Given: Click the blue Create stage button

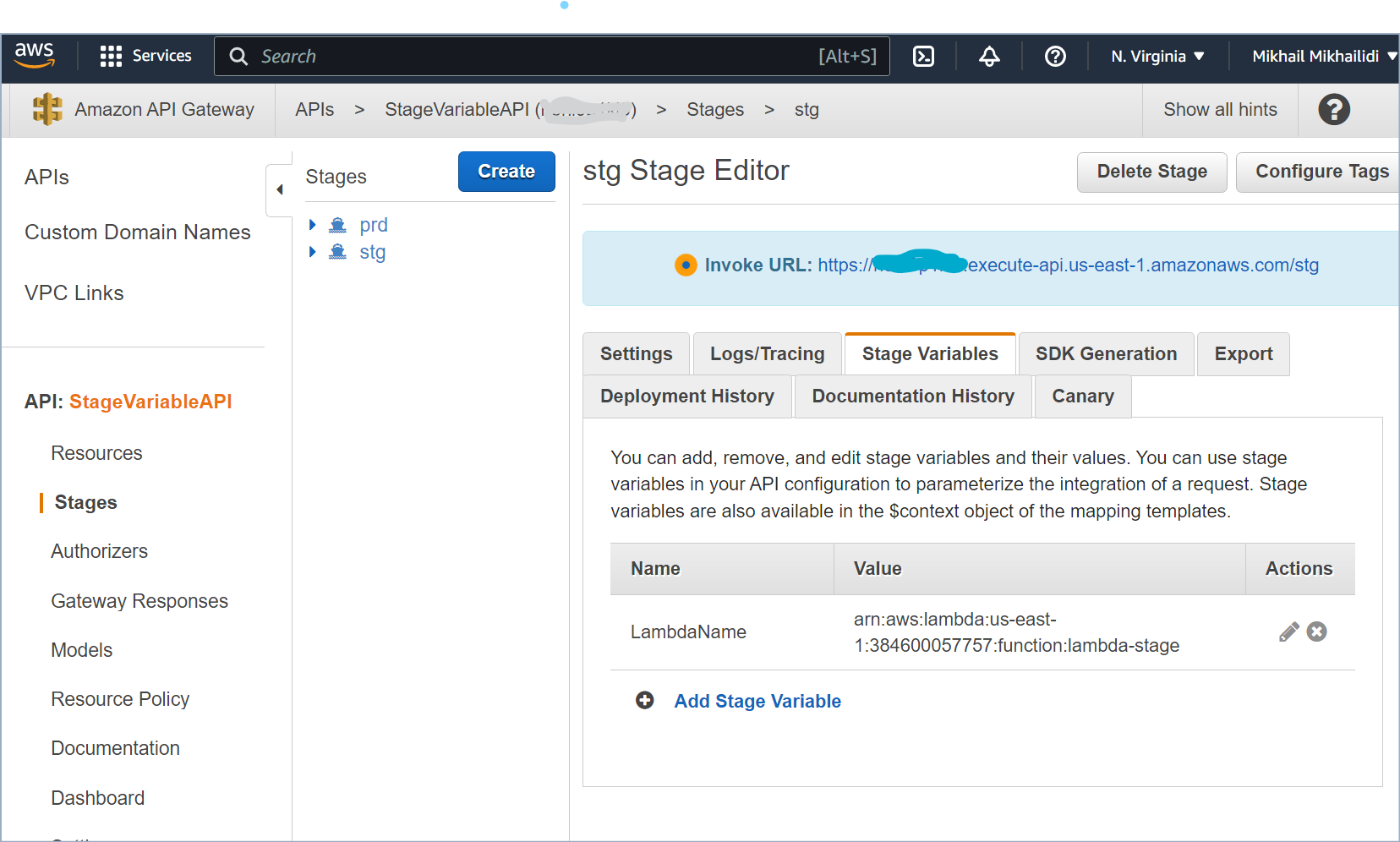Looking at the screenshot, I should 506,172.
